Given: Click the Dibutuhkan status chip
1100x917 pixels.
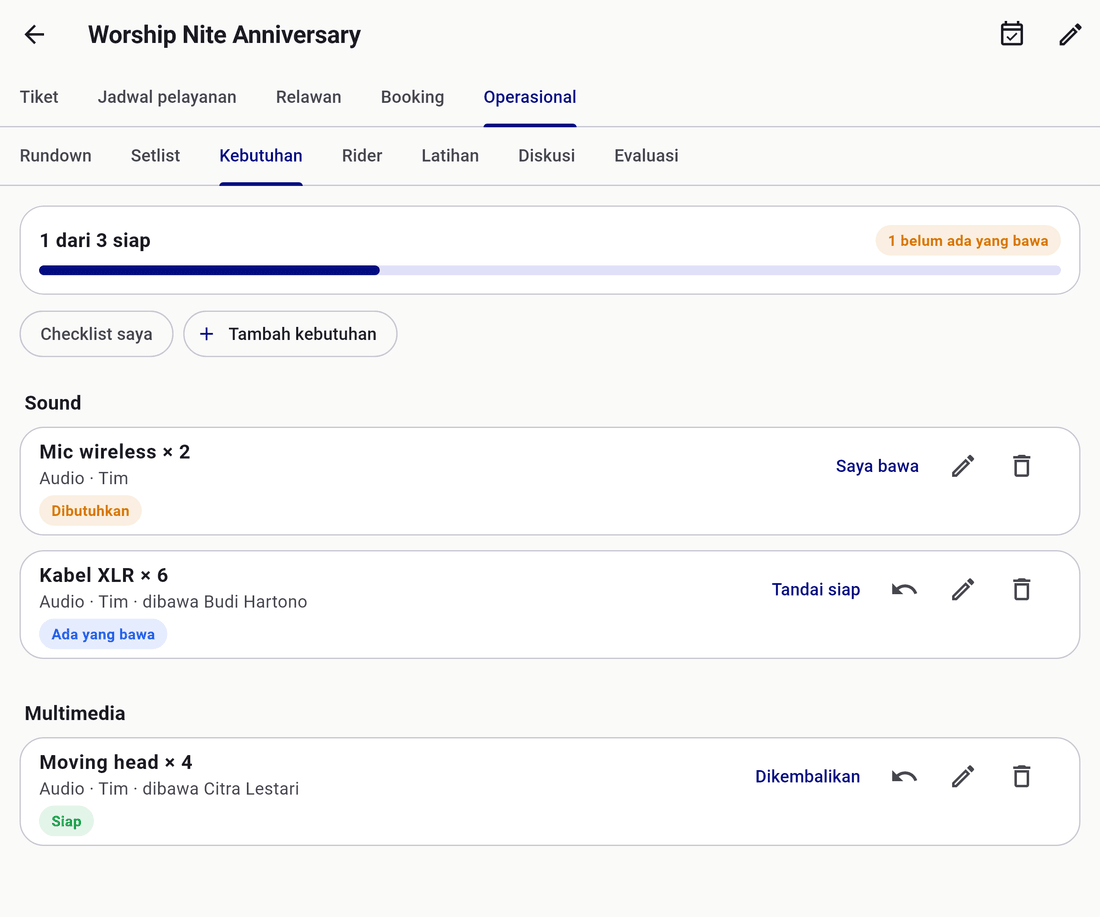Looking at the screenshot, I should [x=90, y=511].
